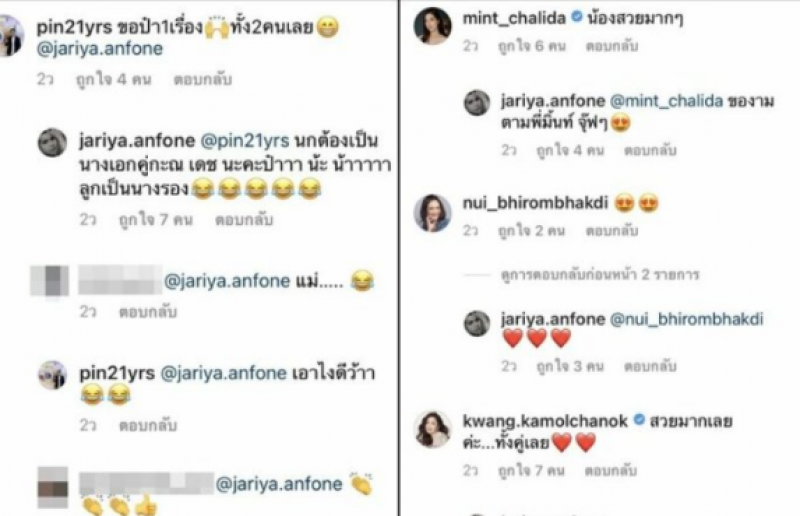
Task: Expand "ดูการตอบกลับก่อนหน้า 2 รายการ" replies
Action: pyautogui.click(x=599, y=275)
